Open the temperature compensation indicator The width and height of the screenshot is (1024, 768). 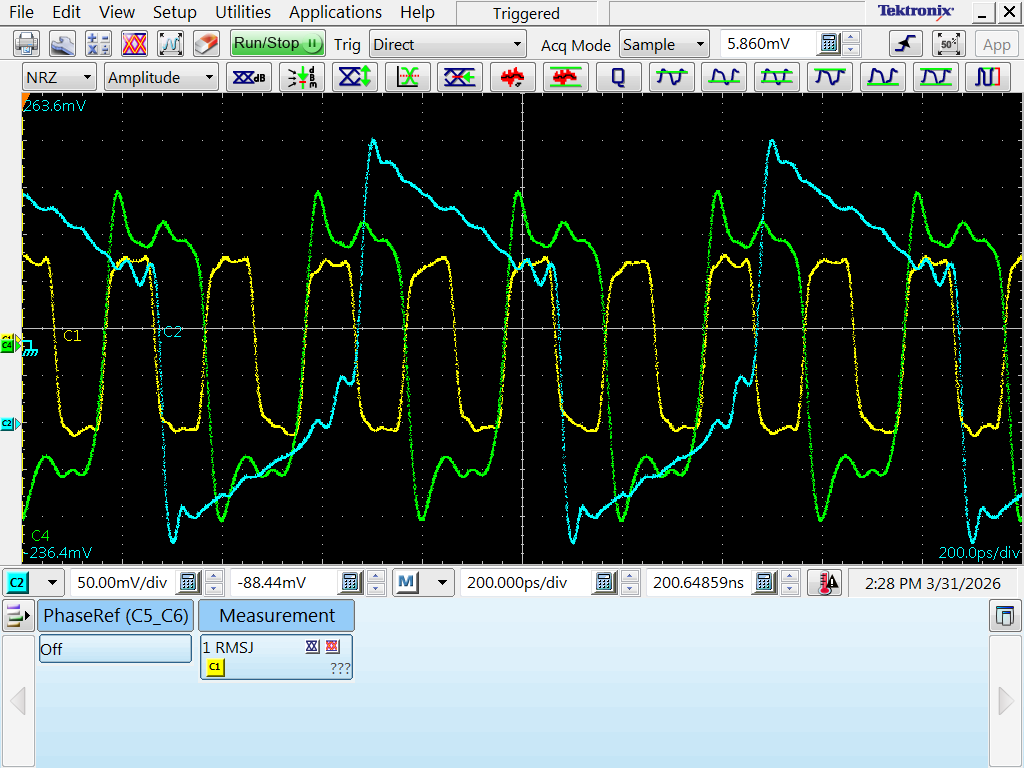pyautogui.click(x=824, y=583)
